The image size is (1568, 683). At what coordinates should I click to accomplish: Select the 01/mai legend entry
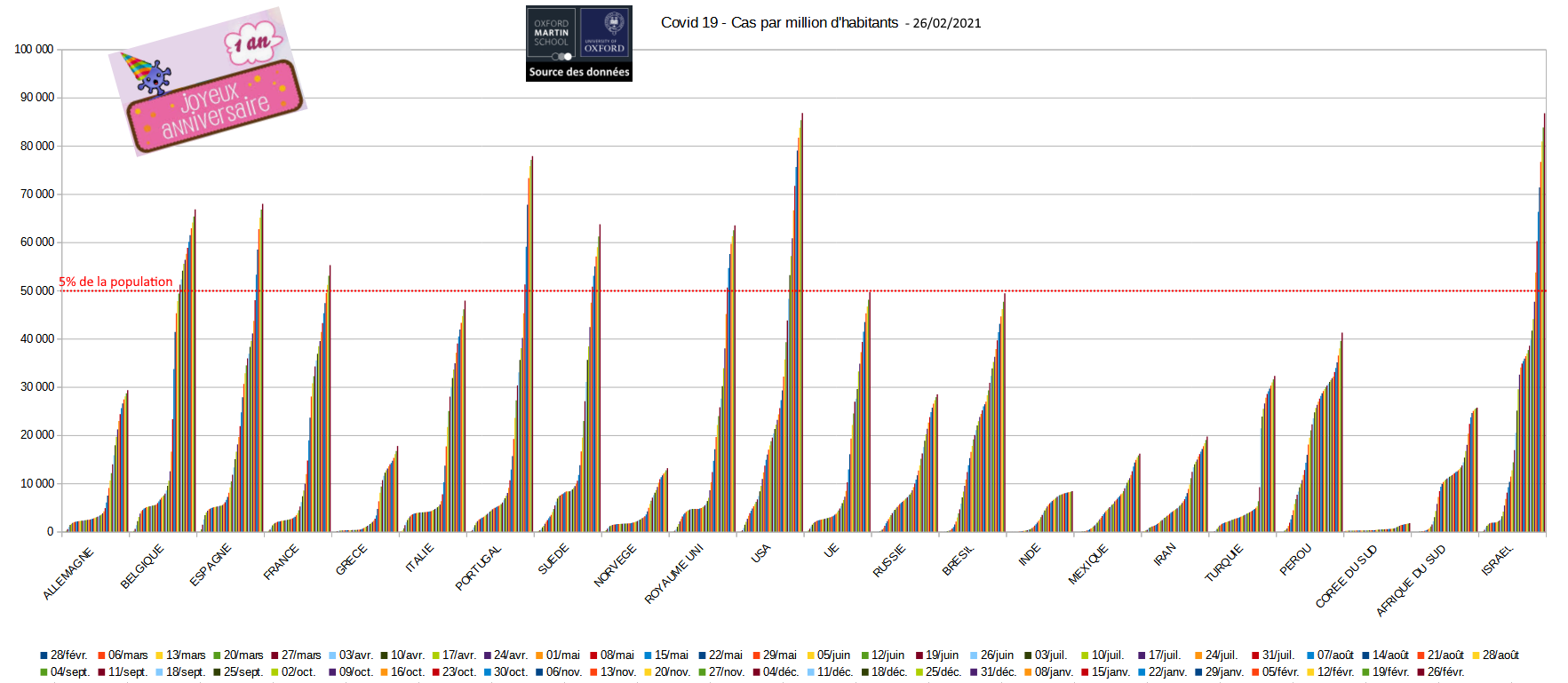(562, 655)
